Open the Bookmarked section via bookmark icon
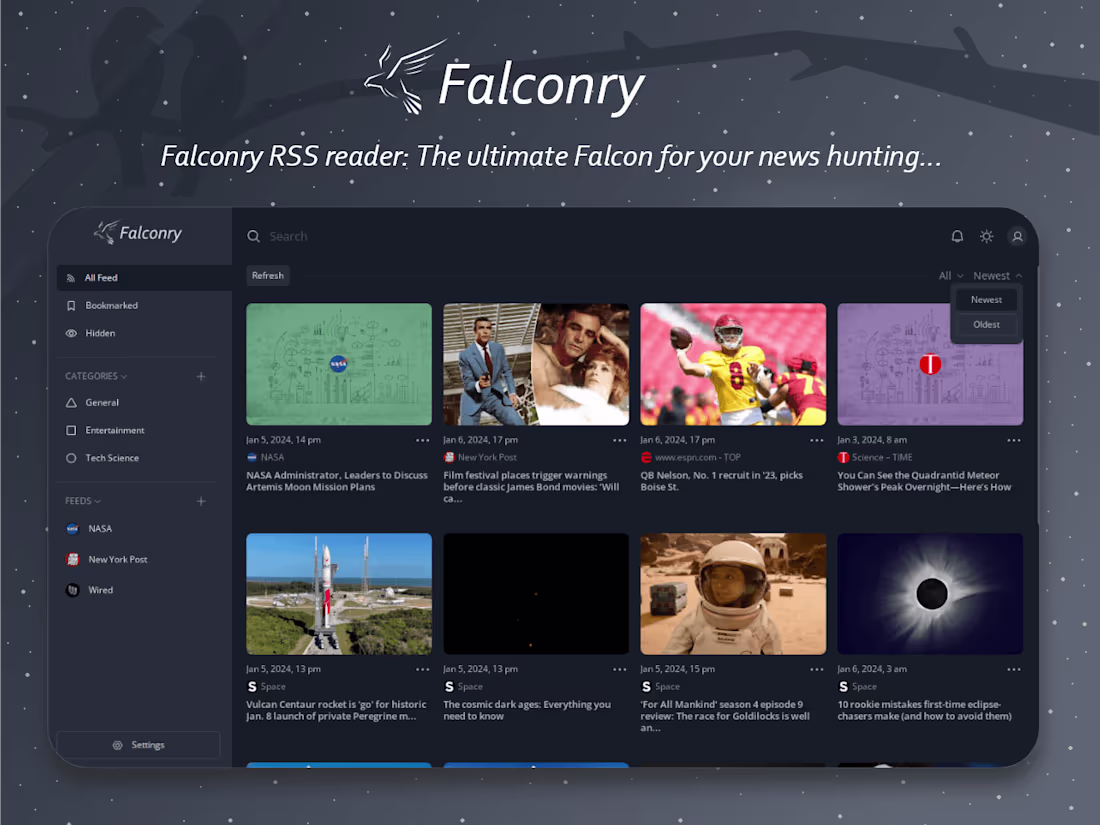 coord(69,305)
